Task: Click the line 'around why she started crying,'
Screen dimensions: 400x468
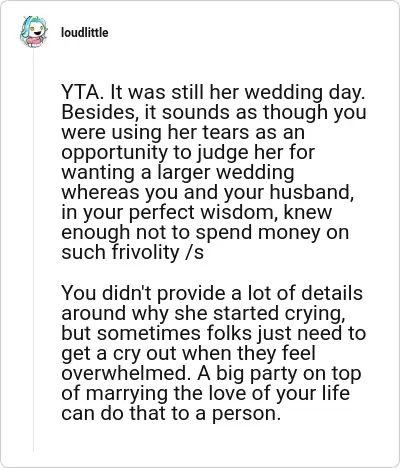Action: 203,313
